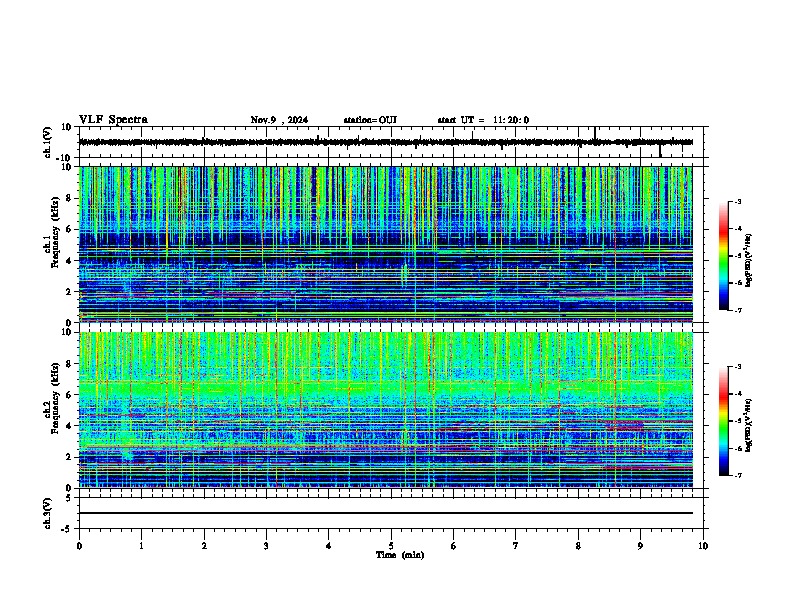Click the "-5" tick on the ch.3(V) axis
Screen dimensions: 792x612
point(68,529)
